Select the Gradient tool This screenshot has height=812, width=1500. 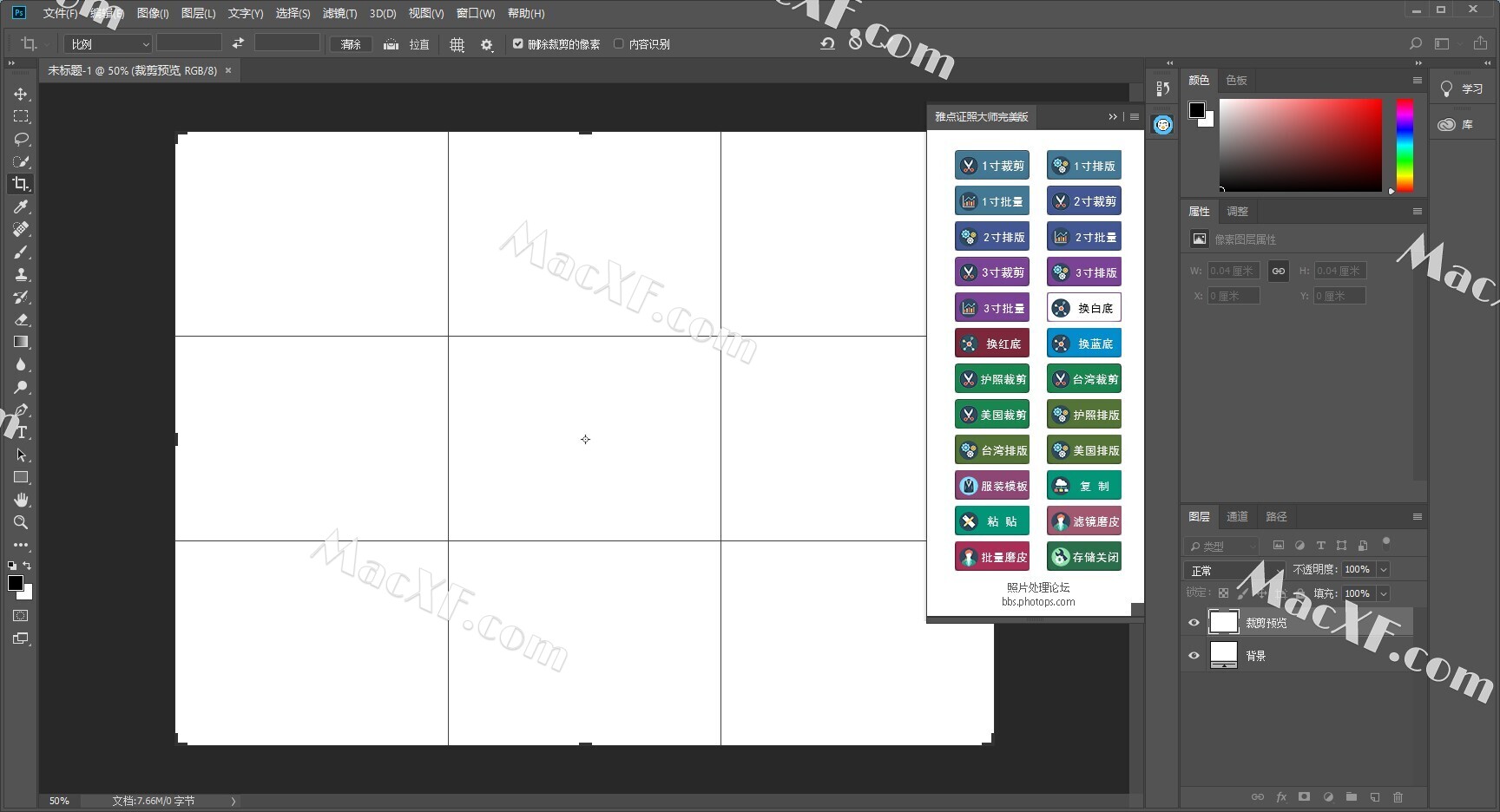coord(21,342)
